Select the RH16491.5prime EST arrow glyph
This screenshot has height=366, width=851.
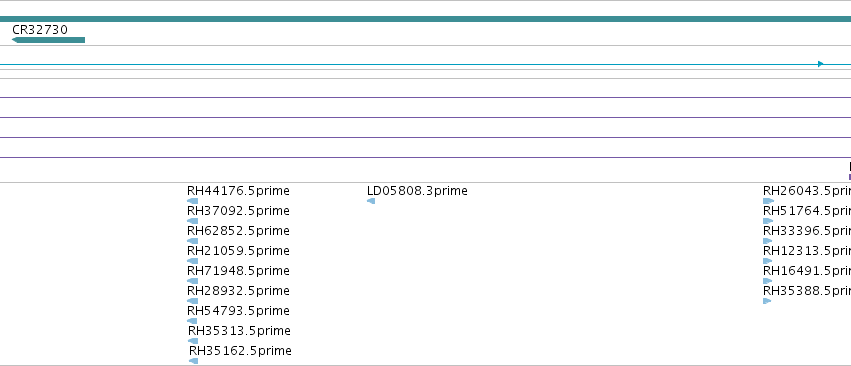pos(767,281)
